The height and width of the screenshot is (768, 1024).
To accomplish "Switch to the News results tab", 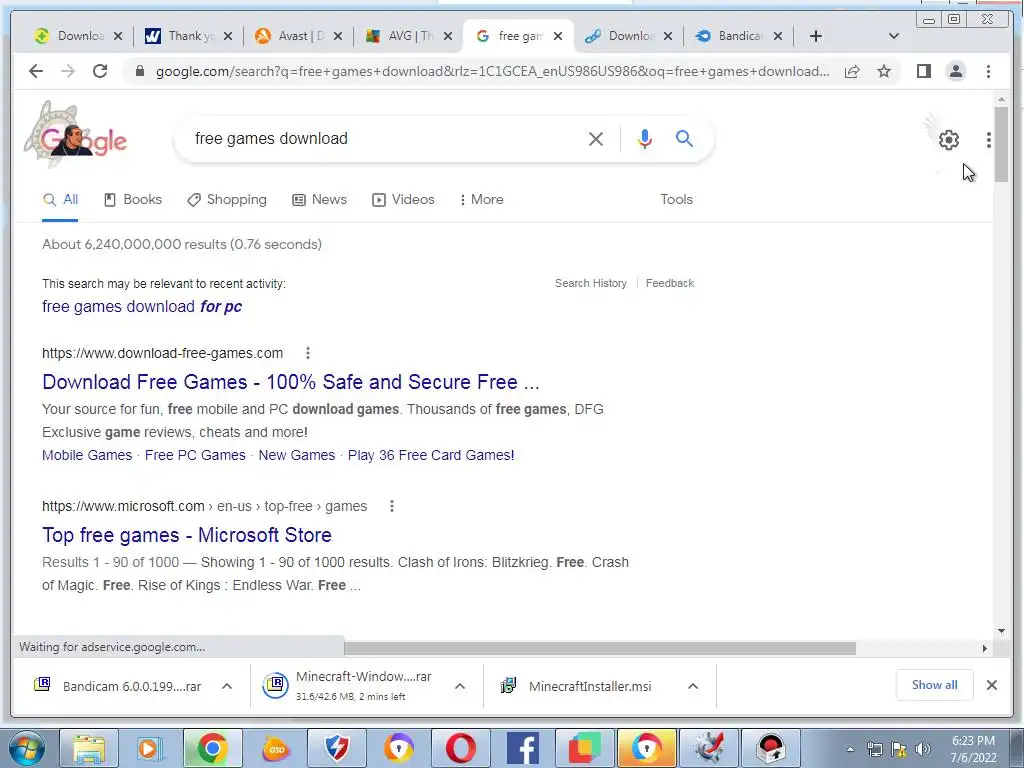I will tap(319, 200).
